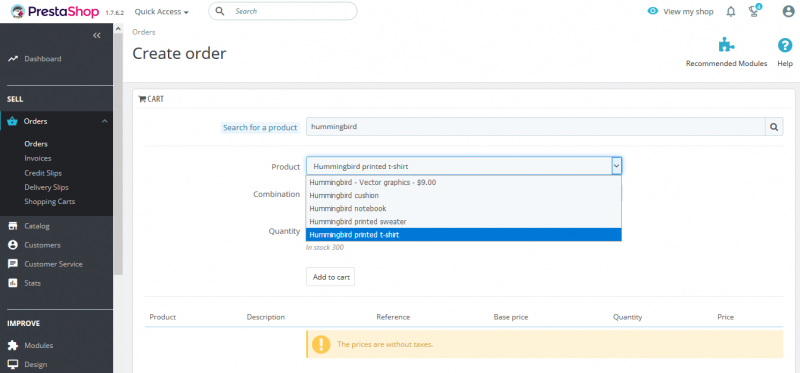800x373 pixels.
Task: Click the Price column header
Action: 726,317
